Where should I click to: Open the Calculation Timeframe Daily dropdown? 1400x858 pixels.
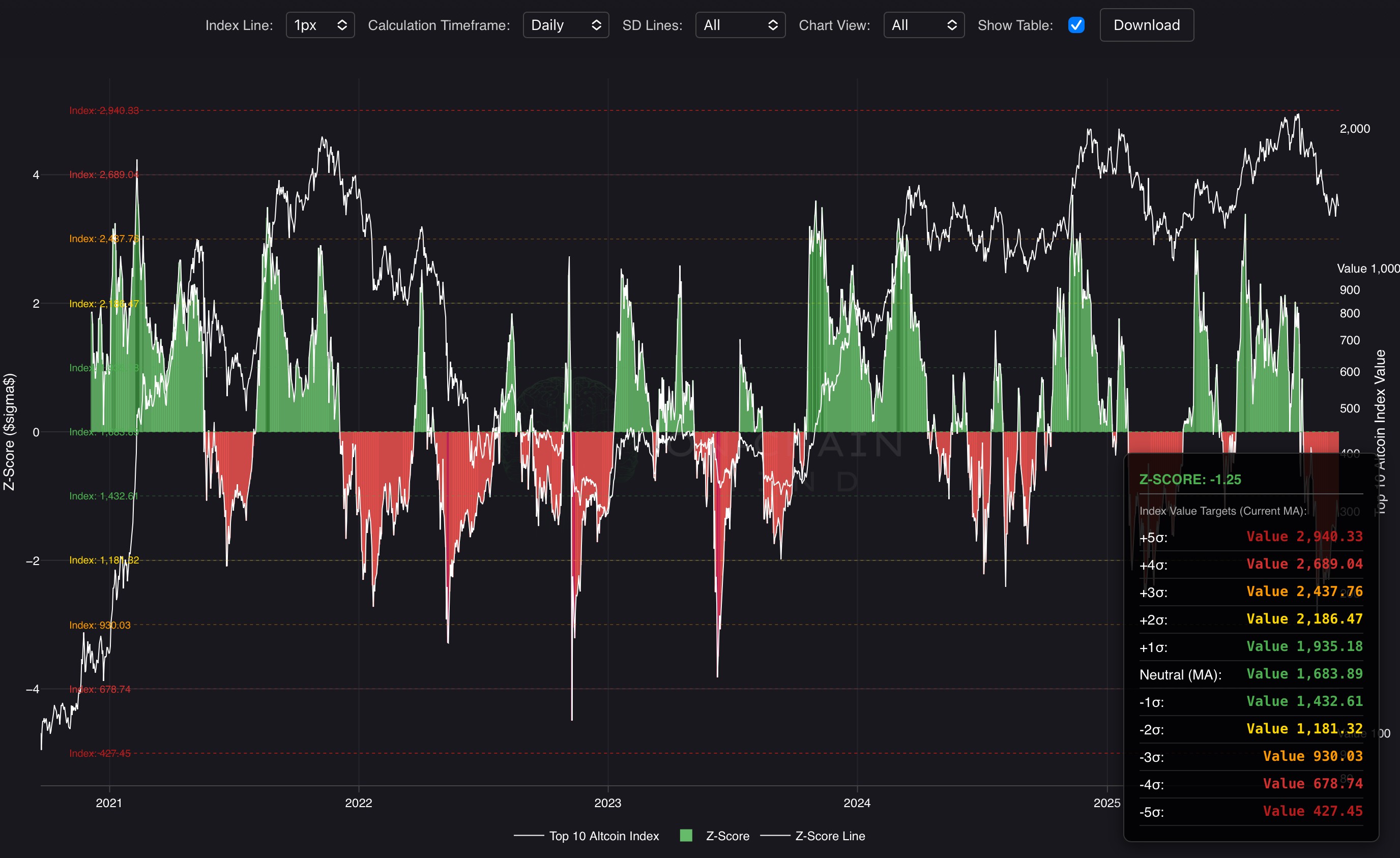point(565,25)
